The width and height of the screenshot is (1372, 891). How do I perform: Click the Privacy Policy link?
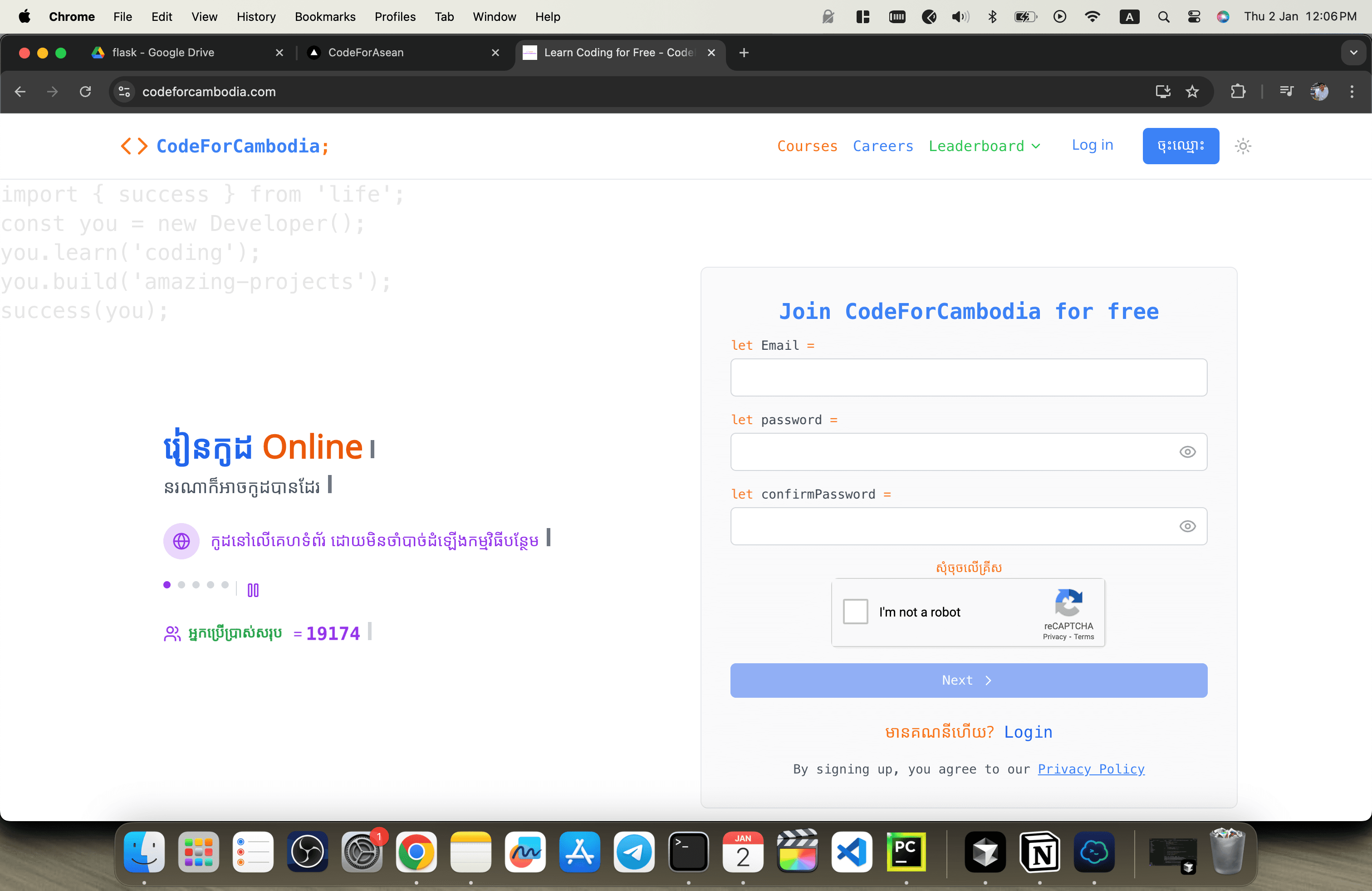tap(1091, 769)
